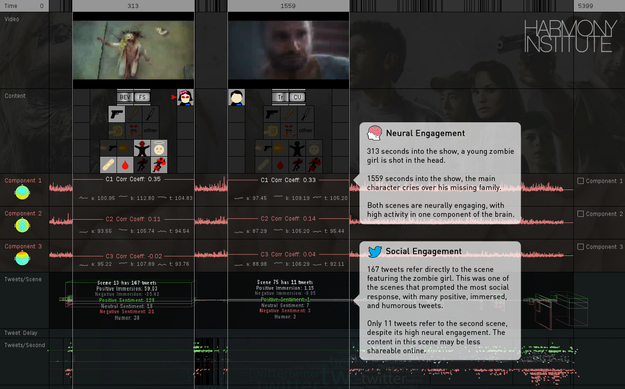Image resolution: width=625 pixels, height=389 pixels.
Task: Select the zombie girl character icon
Action: pos(185,97)
